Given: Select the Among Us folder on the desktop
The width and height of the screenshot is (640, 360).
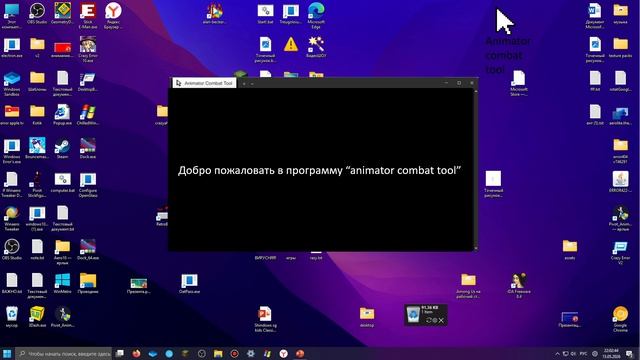Looking at the screenshot, I should click(x=468, y=285).
